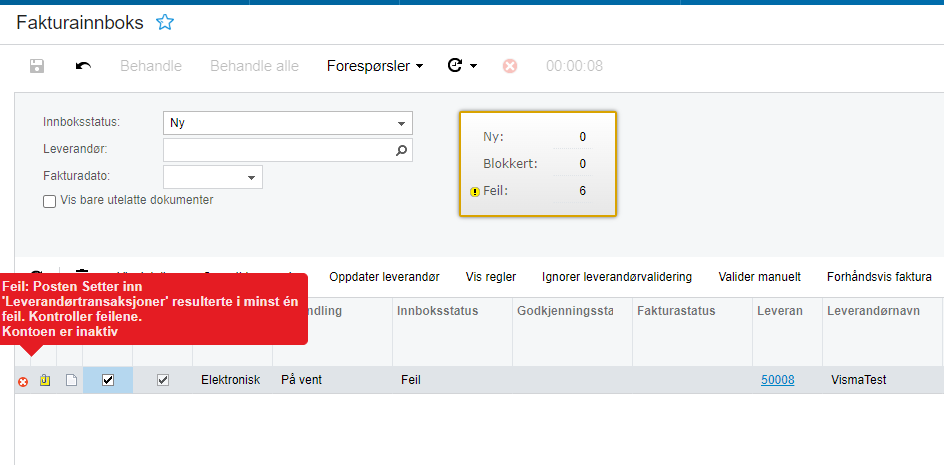Viewport: 944px width, 465px height.
Task: Open the arrow next to clock refresh icon
Action: pyautogui.click(x=474, y=66)
